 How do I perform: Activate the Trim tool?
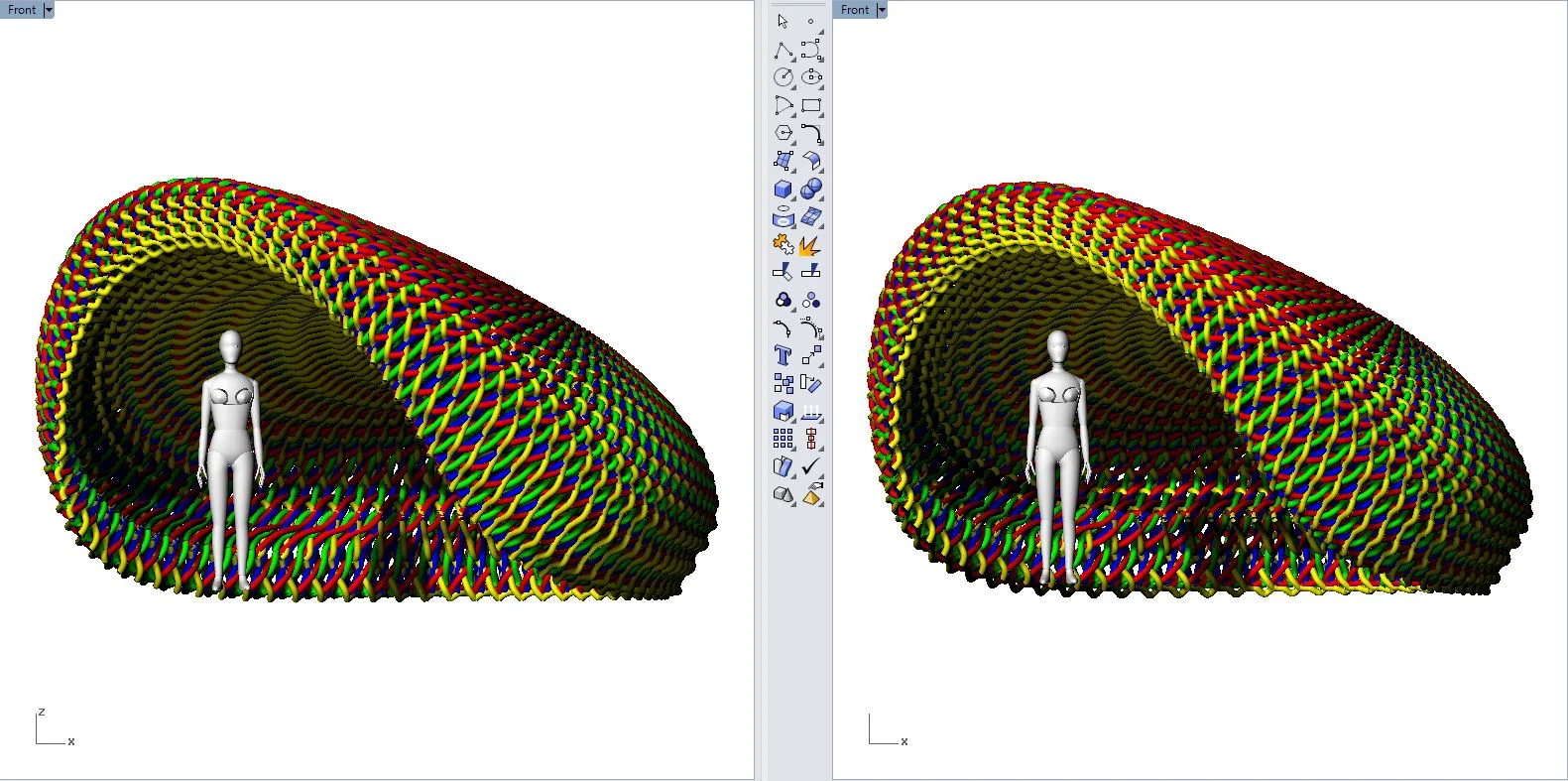pos(783,272)
